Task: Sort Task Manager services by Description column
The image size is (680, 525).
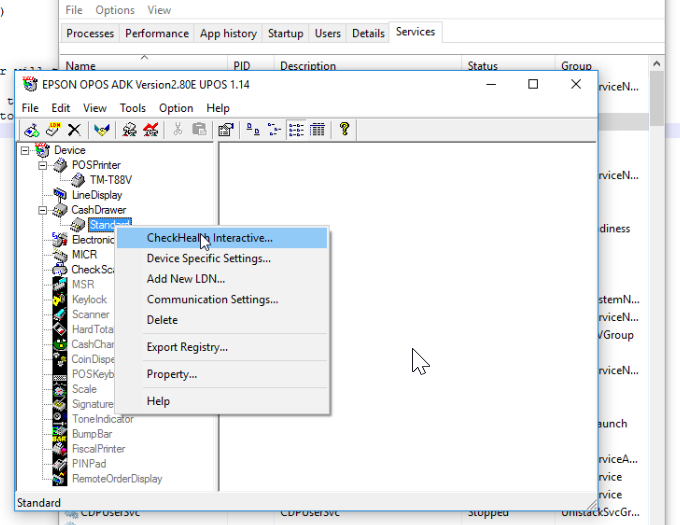Action: click(368, 65)
